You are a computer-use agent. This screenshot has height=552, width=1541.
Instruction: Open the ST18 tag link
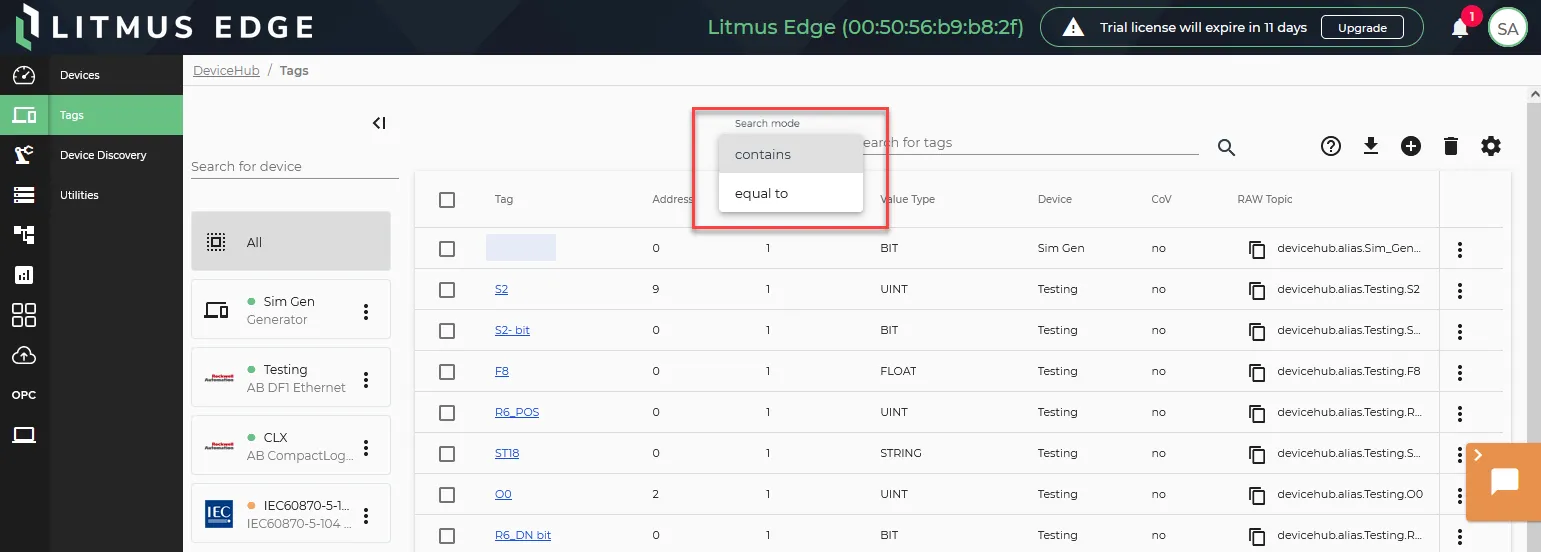point(507,453)
